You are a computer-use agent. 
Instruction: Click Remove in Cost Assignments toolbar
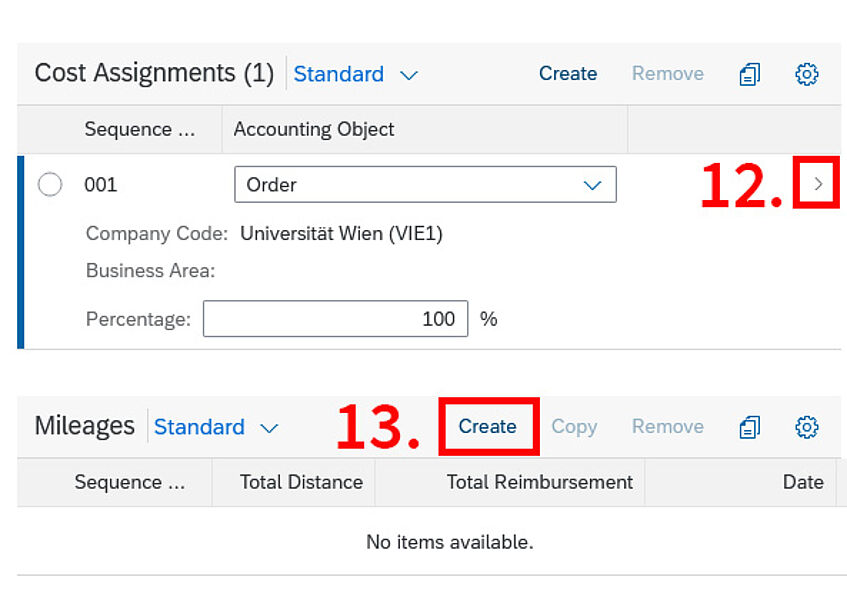coord(668,73)
